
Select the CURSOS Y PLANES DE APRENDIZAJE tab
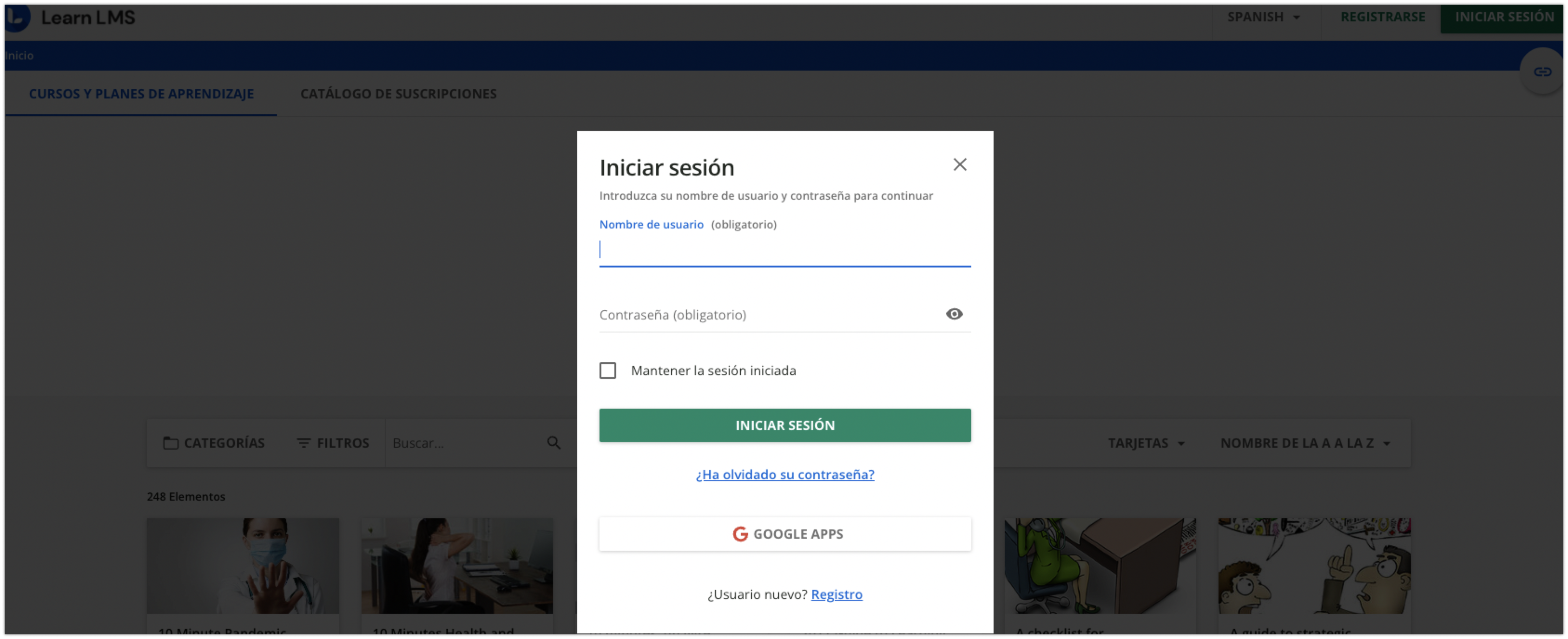pyautogui.click(x=141, y=94)
